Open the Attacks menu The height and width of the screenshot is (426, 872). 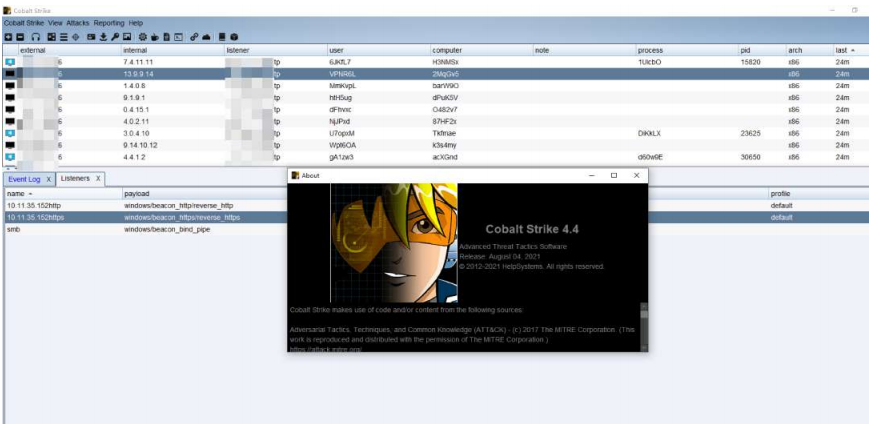point(78,23)
